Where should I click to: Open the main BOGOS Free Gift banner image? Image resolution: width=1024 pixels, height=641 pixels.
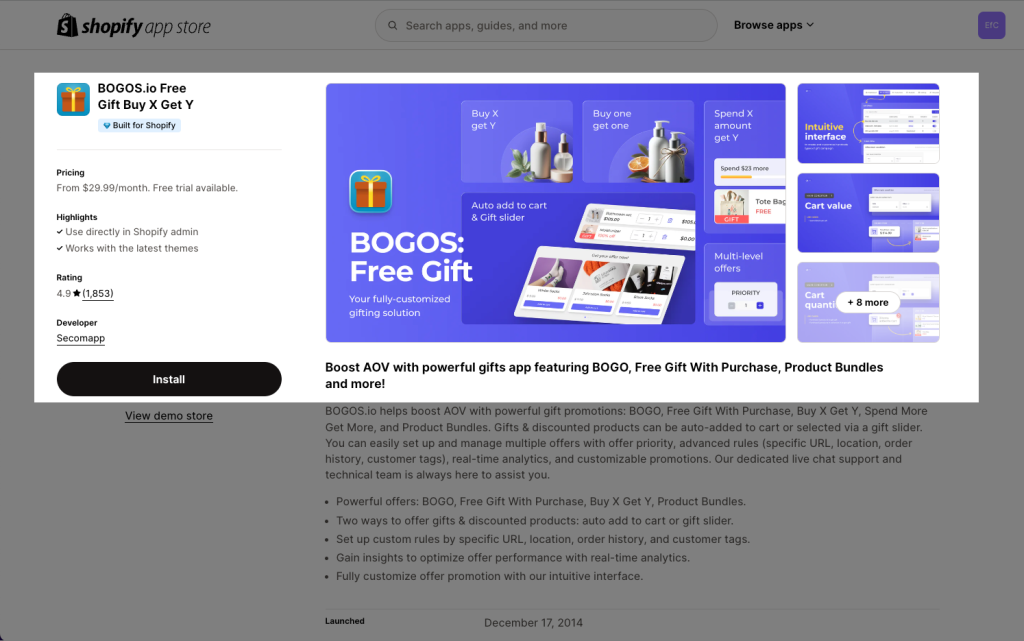point(556,213)
